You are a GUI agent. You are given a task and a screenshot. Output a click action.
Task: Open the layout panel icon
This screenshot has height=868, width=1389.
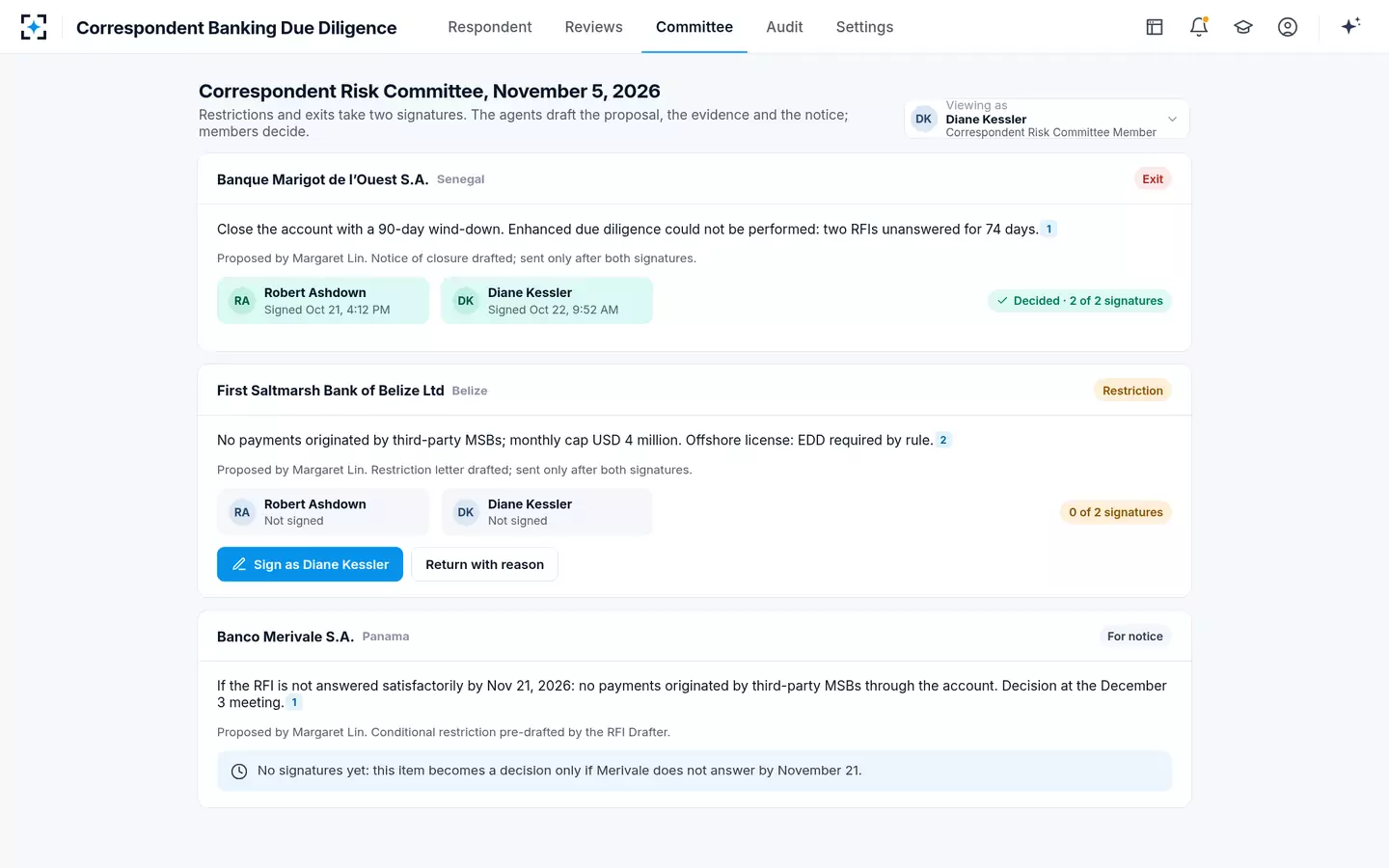1155,27
